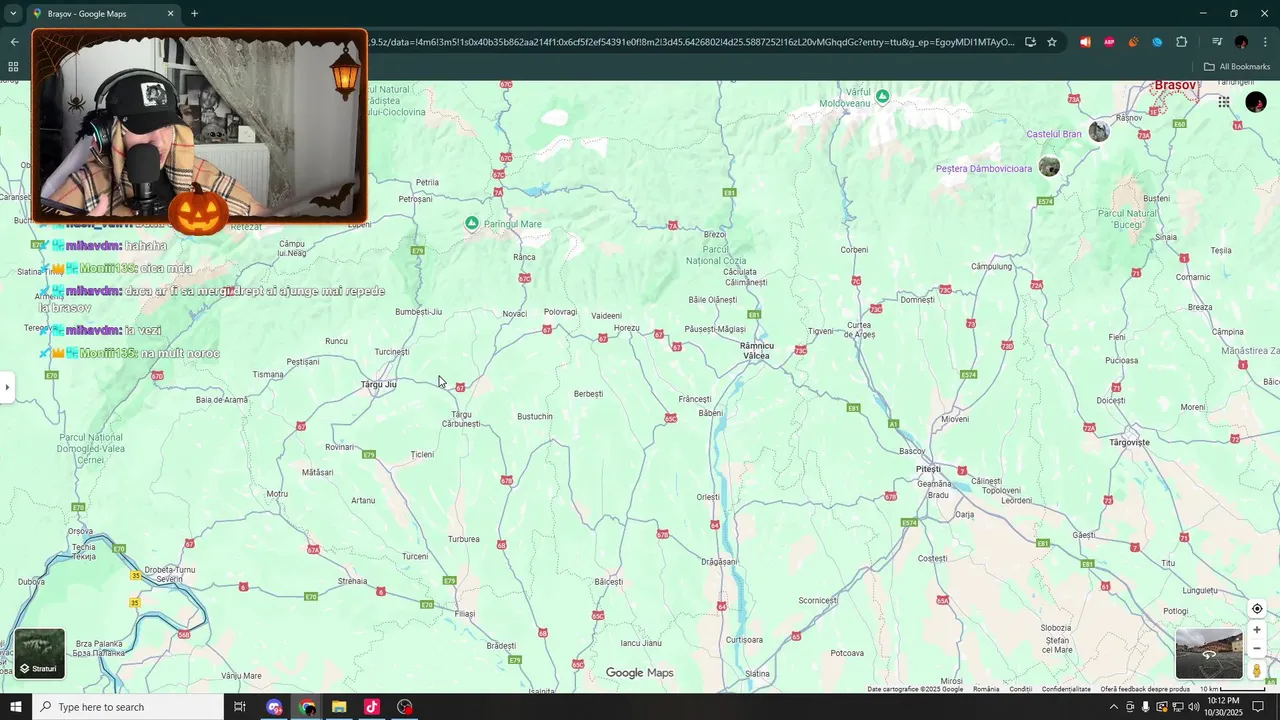The height and width of the screenshot is (720, 1280).
Task: Click the Târgoviște city label
Action: coord(1130,442)
